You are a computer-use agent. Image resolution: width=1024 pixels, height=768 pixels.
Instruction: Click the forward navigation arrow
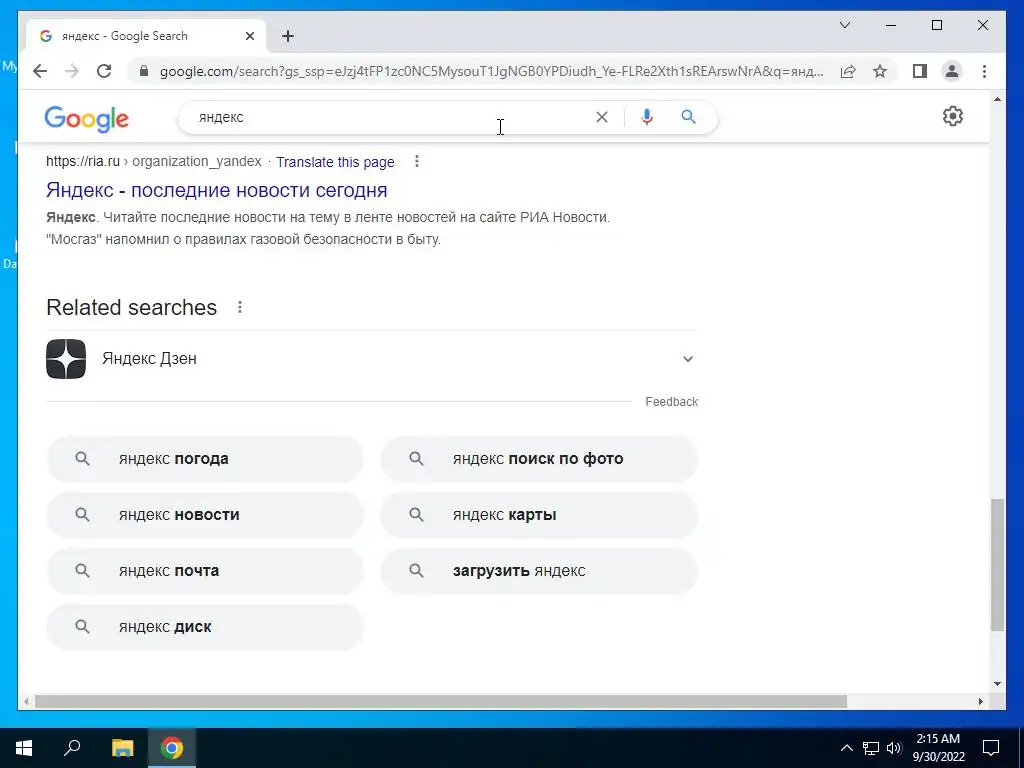click(72, 71)
